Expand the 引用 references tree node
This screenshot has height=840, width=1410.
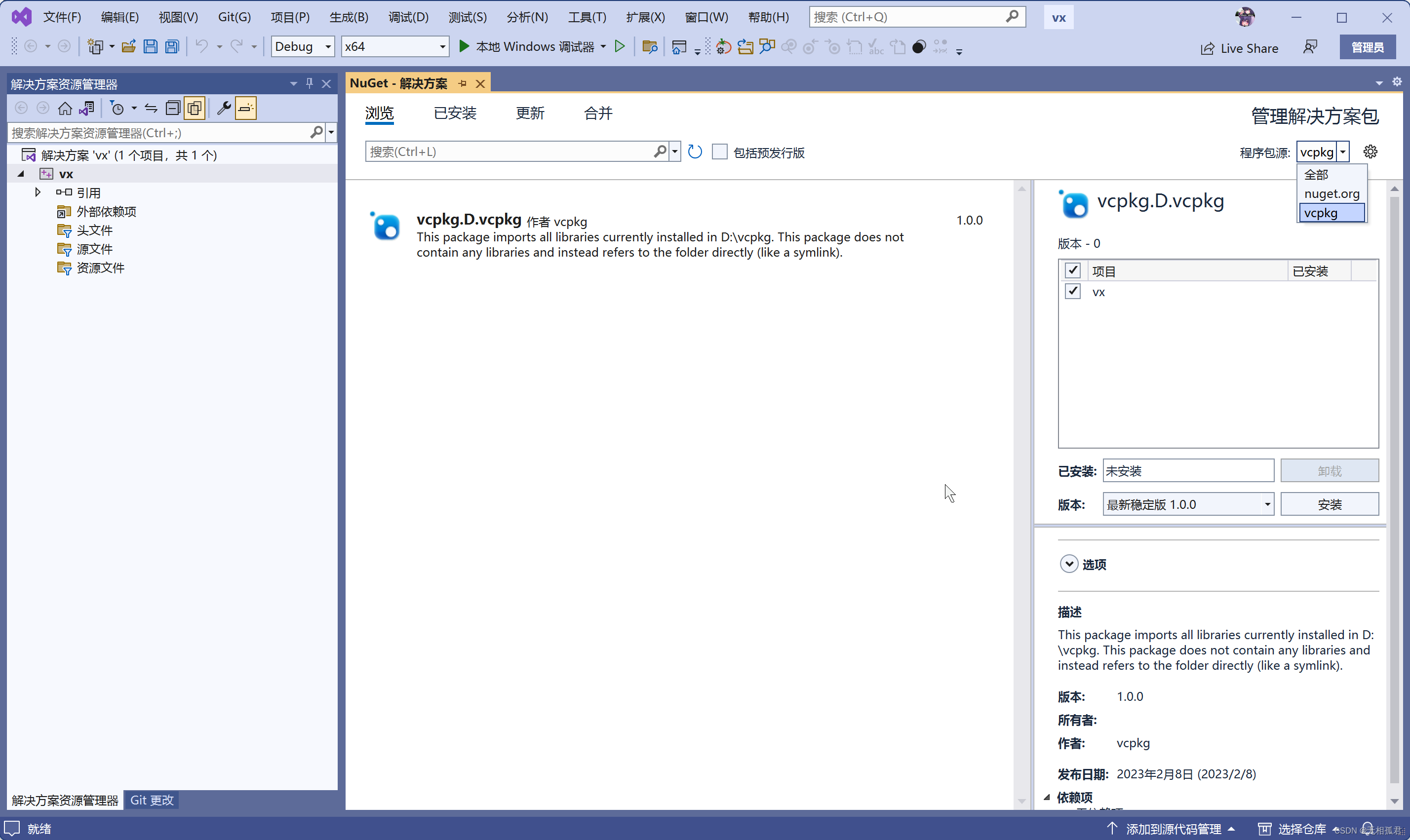(x=38, y=192)
